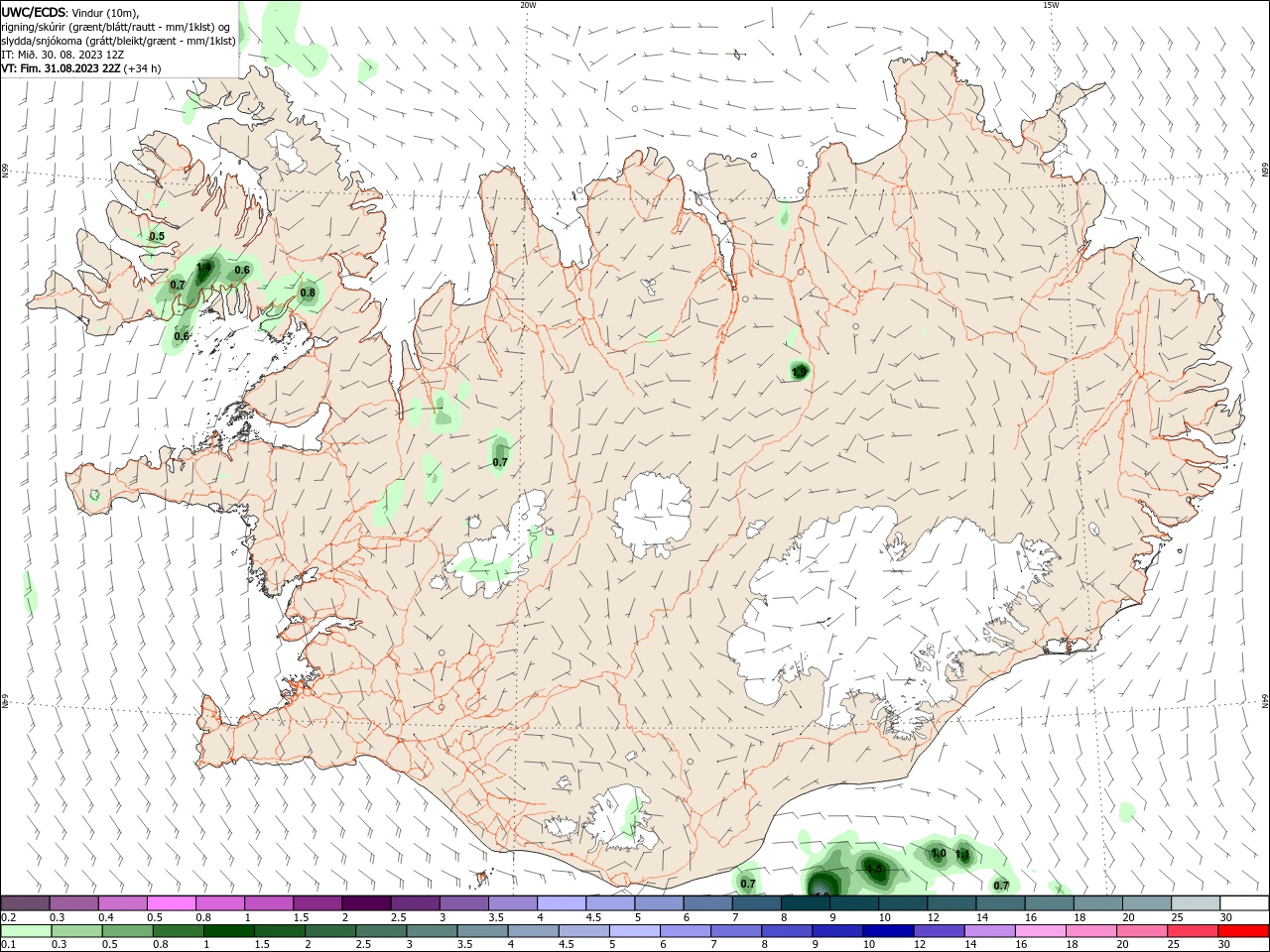Click the 'rigning/skúrir' legend description line
This screenshot has width=1270, height=952.
point(117,27)
